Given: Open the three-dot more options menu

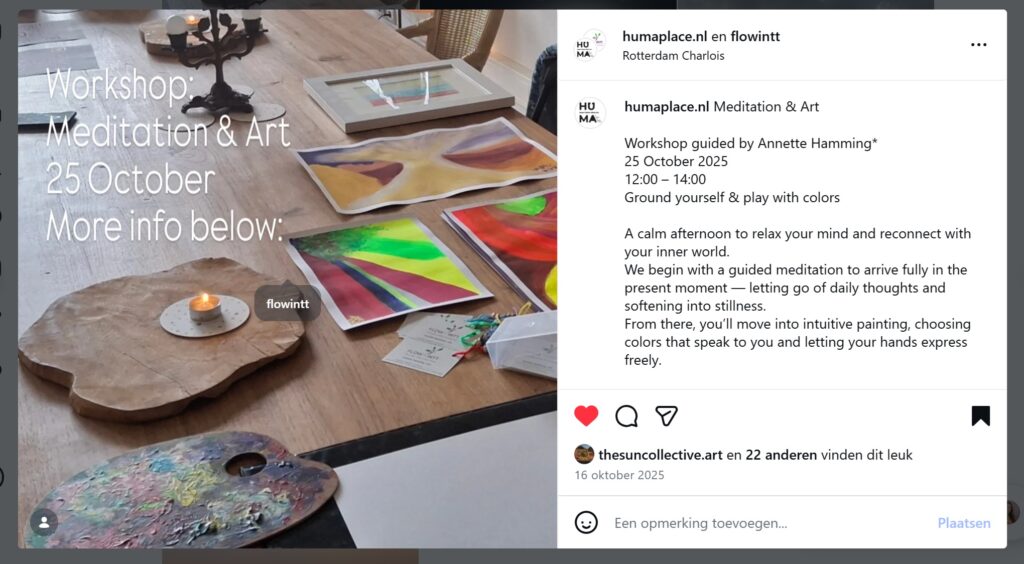Looking at the screenshot, I should (x=978, y=44).
